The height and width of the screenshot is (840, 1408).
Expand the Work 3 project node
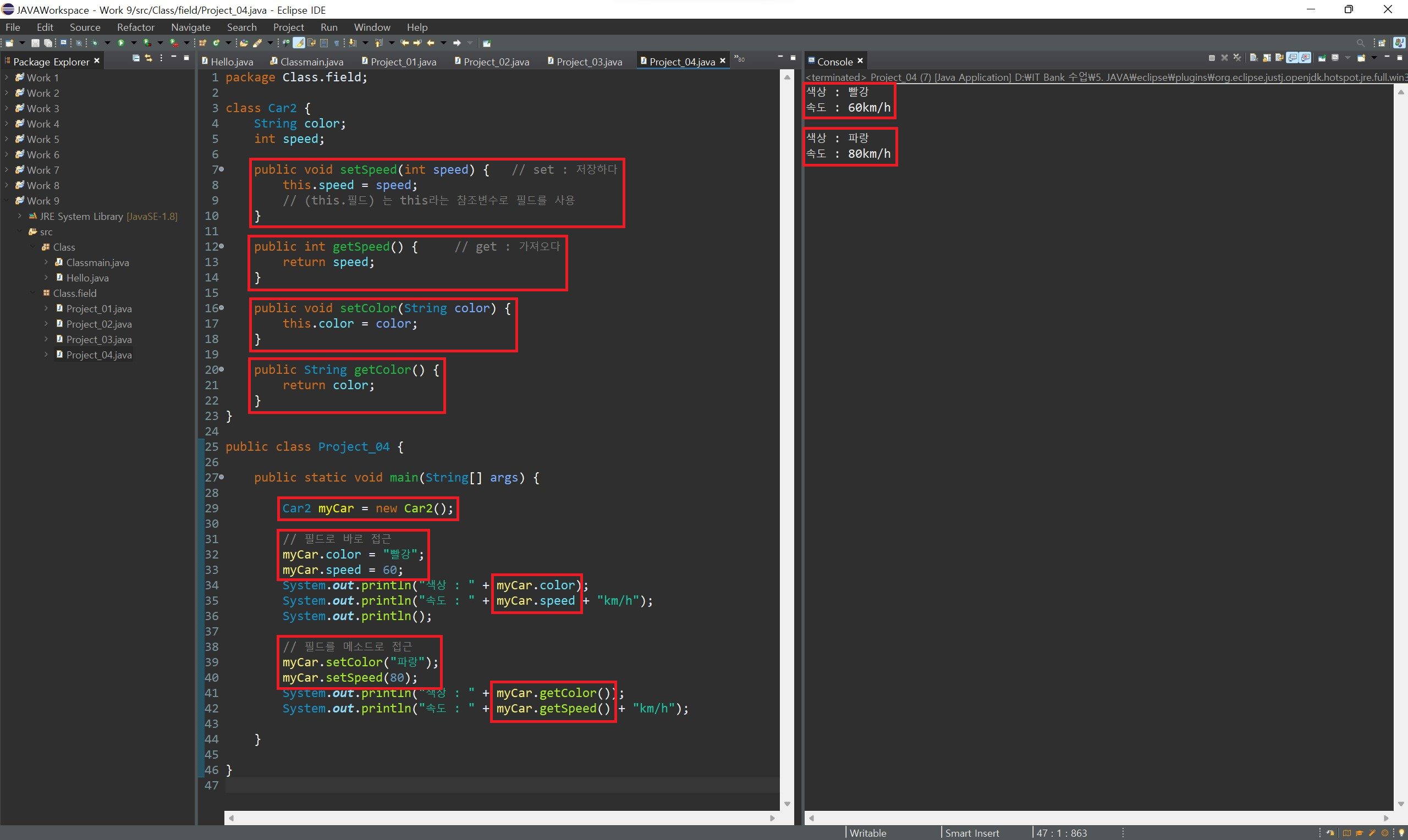[x=7, y=108]
